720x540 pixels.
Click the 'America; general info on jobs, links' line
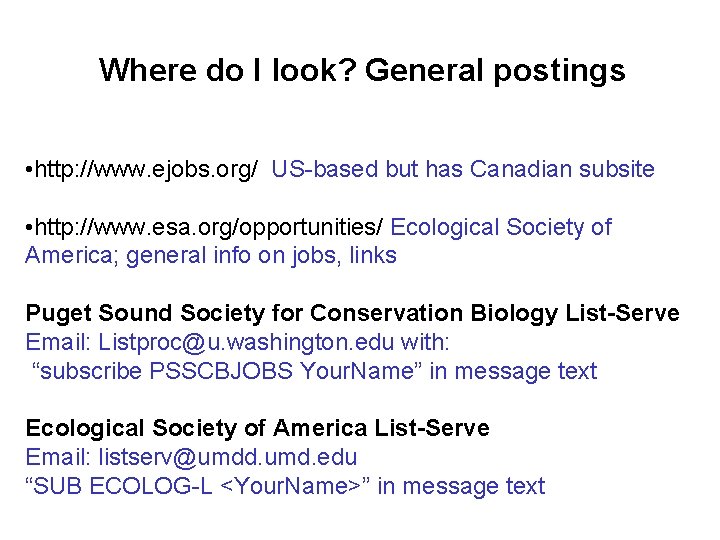[x=211, y=256]
